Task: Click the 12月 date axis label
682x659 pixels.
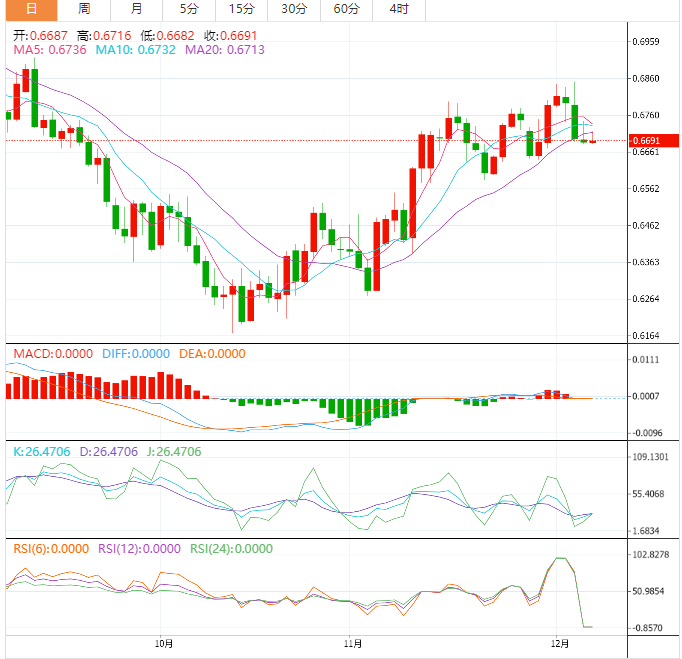Action: click(560, 643)
